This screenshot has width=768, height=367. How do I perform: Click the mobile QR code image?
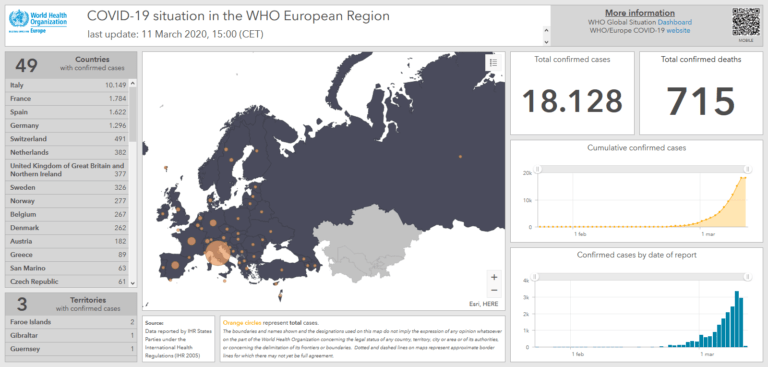(x=746, y=22)
